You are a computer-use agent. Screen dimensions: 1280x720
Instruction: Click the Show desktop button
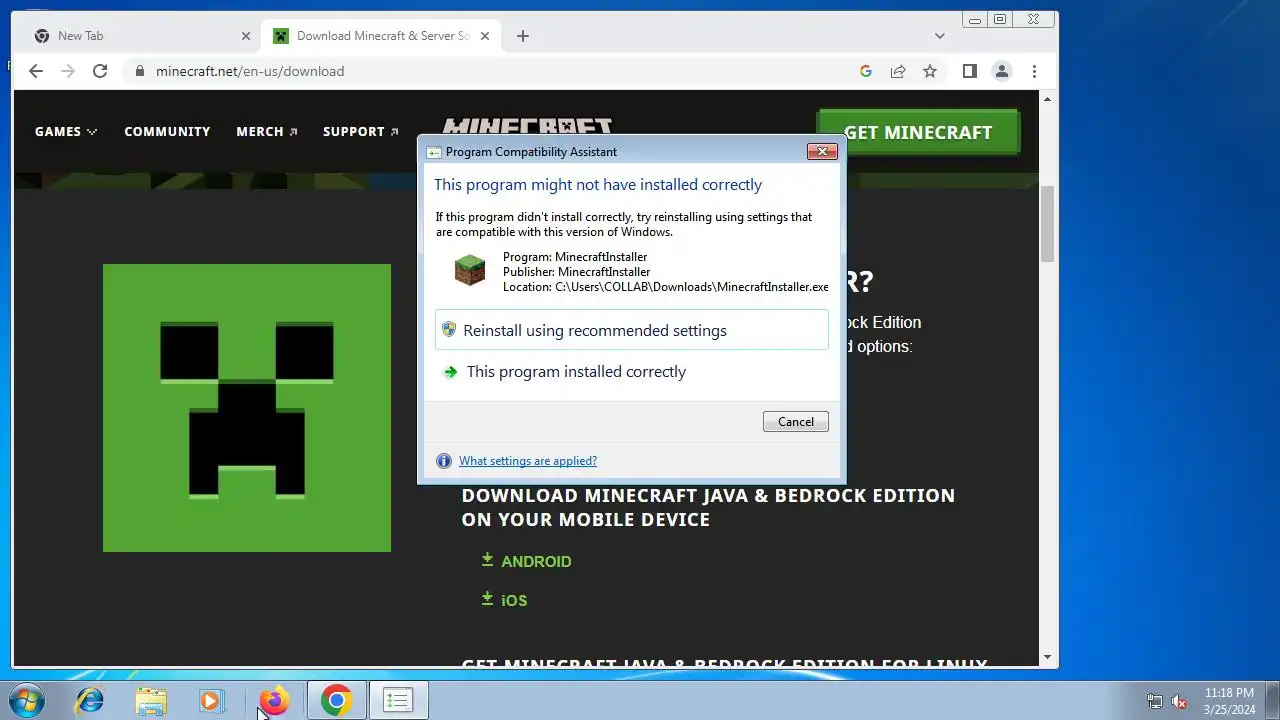(1272, 701)
